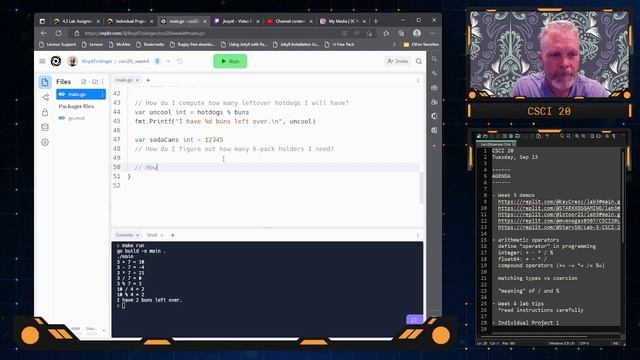The width and height of the screenshot is (640, 360).
Task: Switch to the Console tab
Action: [124, 235]
